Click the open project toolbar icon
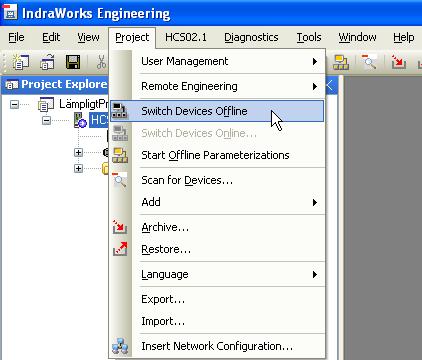This screenshot has height=360, width=422. [48, 62]
